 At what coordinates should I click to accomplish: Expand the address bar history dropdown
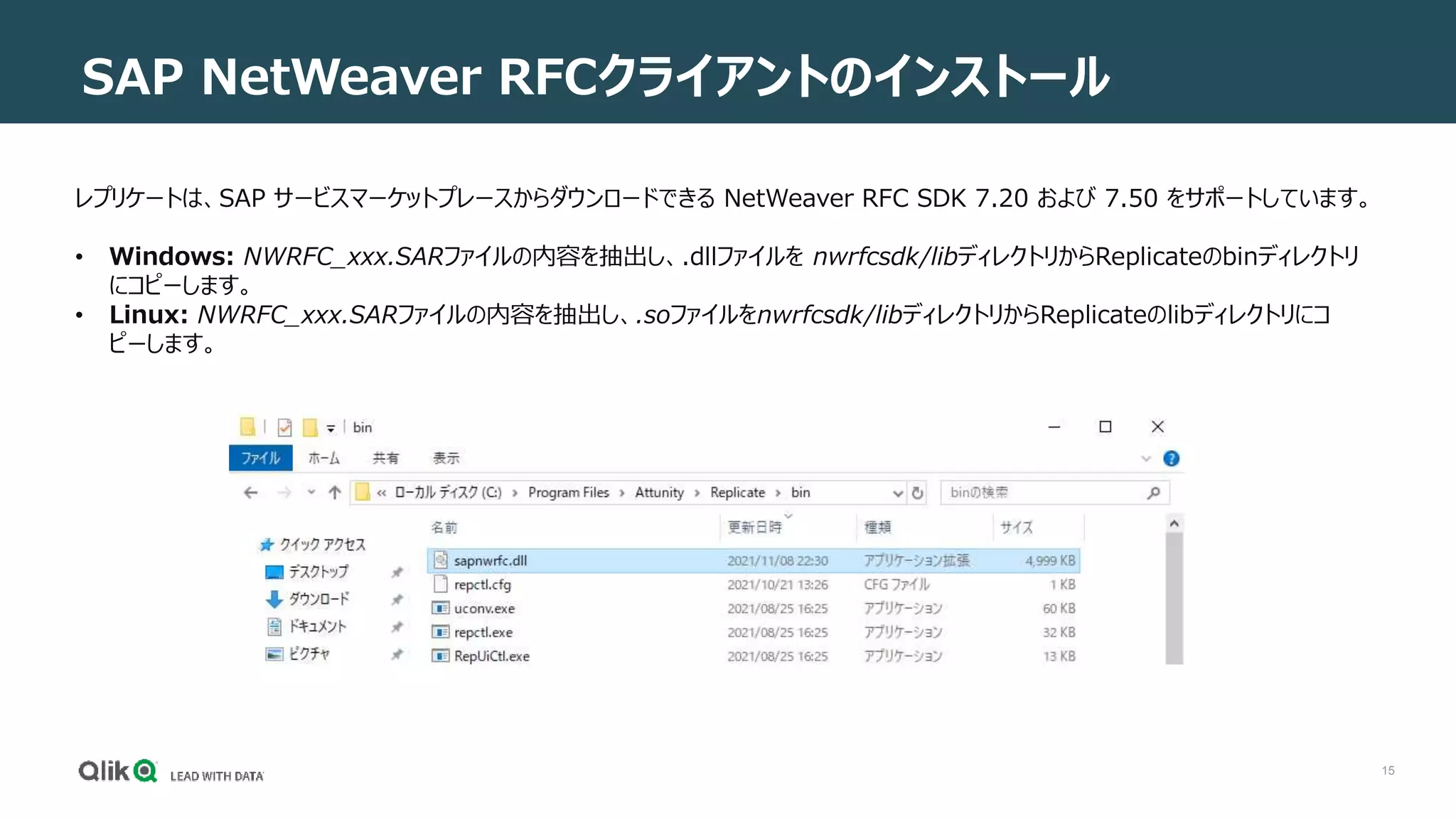pos(897,493)
